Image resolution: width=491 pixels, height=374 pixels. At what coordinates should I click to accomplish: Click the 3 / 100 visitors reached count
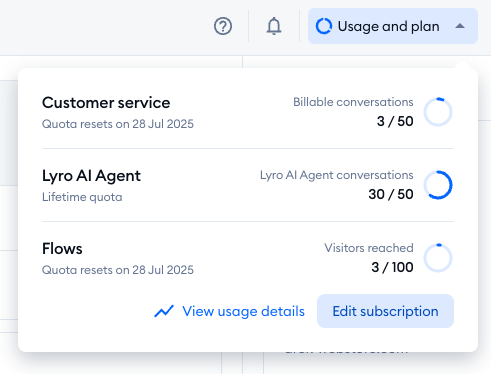pyautogui.click(x=392, y=267)
